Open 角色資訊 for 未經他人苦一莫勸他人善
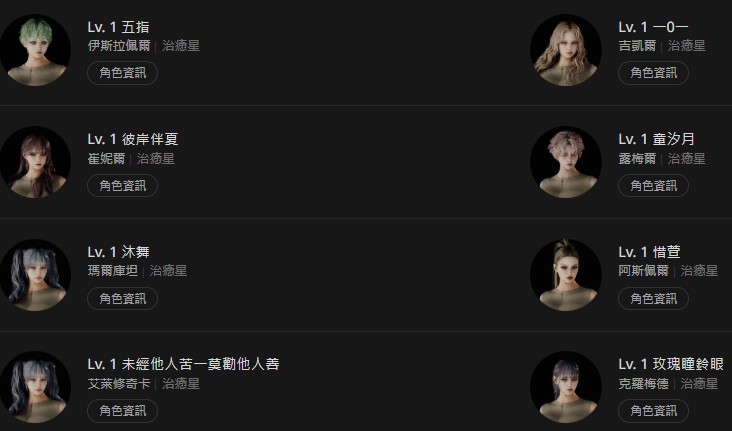Viewport: 732px width, 431px height. click(122, 410)
